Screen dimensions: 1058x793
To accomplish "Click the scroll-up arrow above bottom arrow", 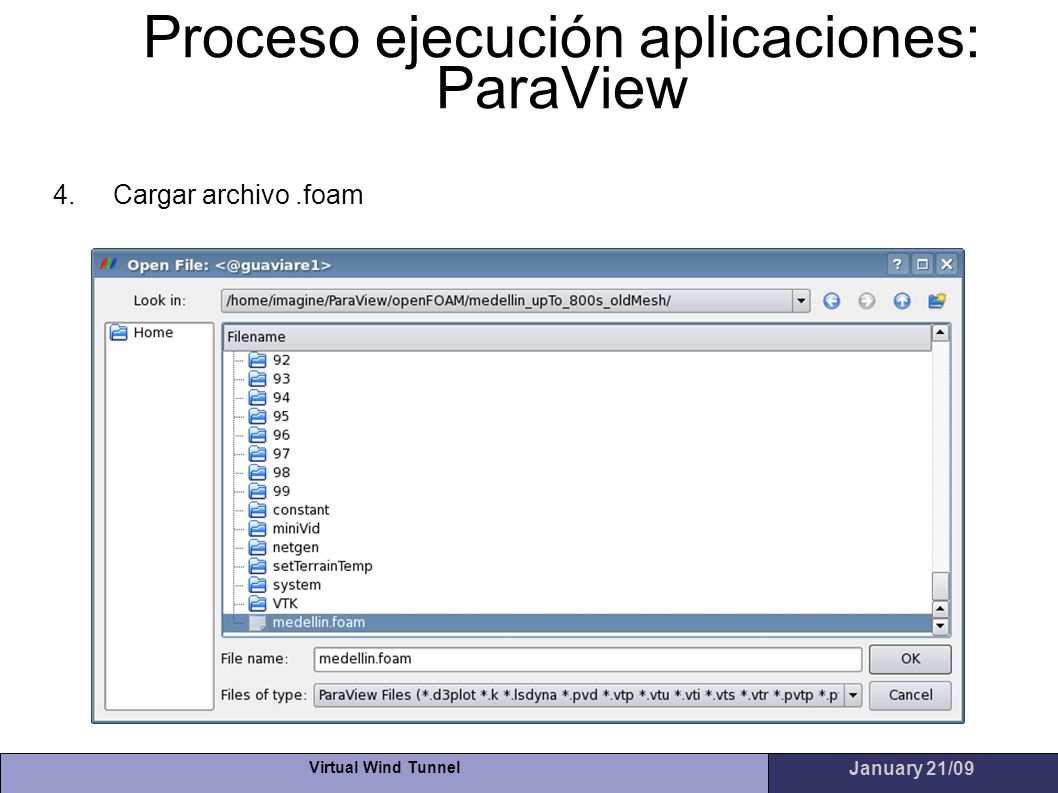I will [x=941, y=609].
